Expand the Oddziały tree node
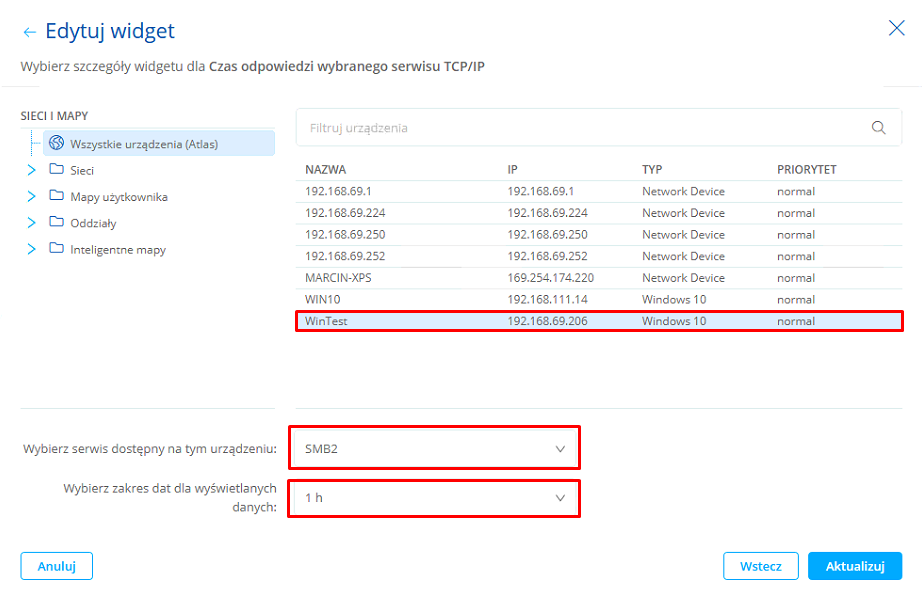 click(x=32, y=223)
